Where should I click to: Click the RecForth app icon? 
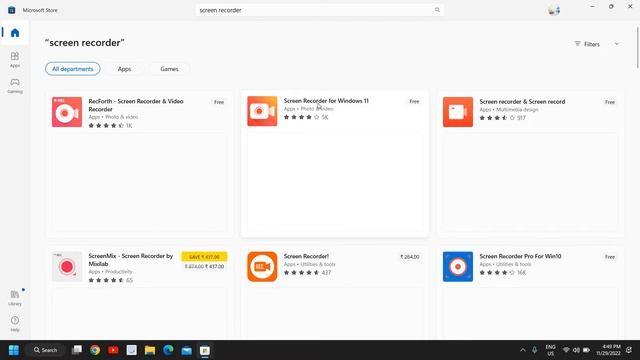tap(67, 112)
